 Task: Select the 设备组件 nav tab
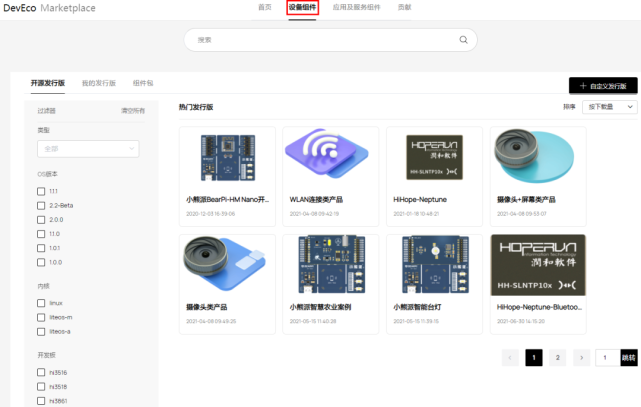(x=303, y=7)
